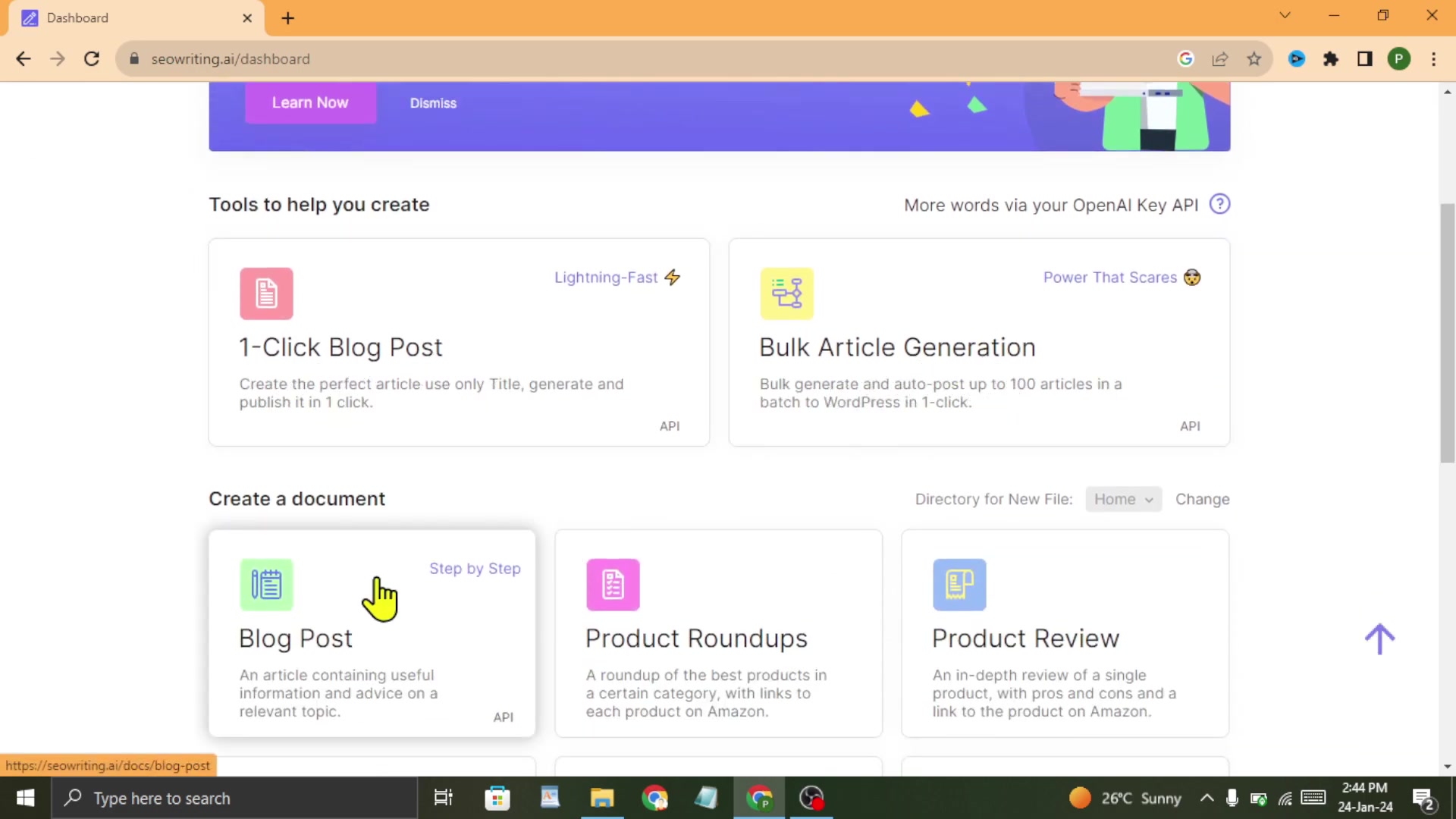Open the notification center icon
Screen dimensions: 1456x819
coord(1423,799)
